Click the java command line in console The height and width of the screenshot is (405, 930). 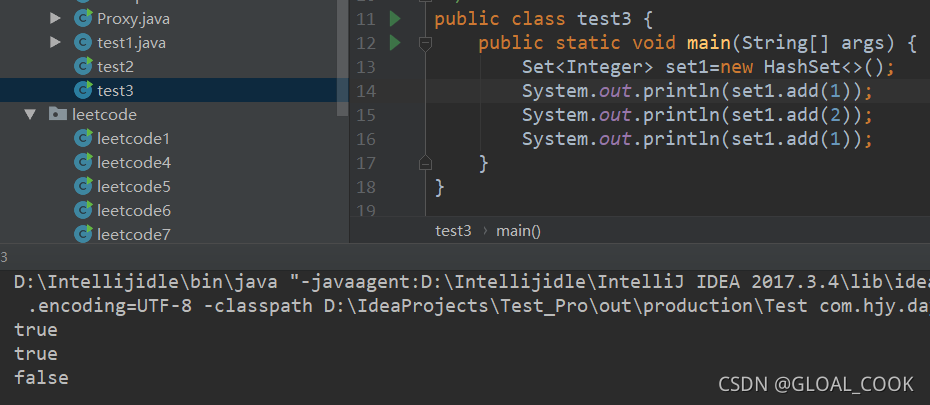[x=472, y=282]
